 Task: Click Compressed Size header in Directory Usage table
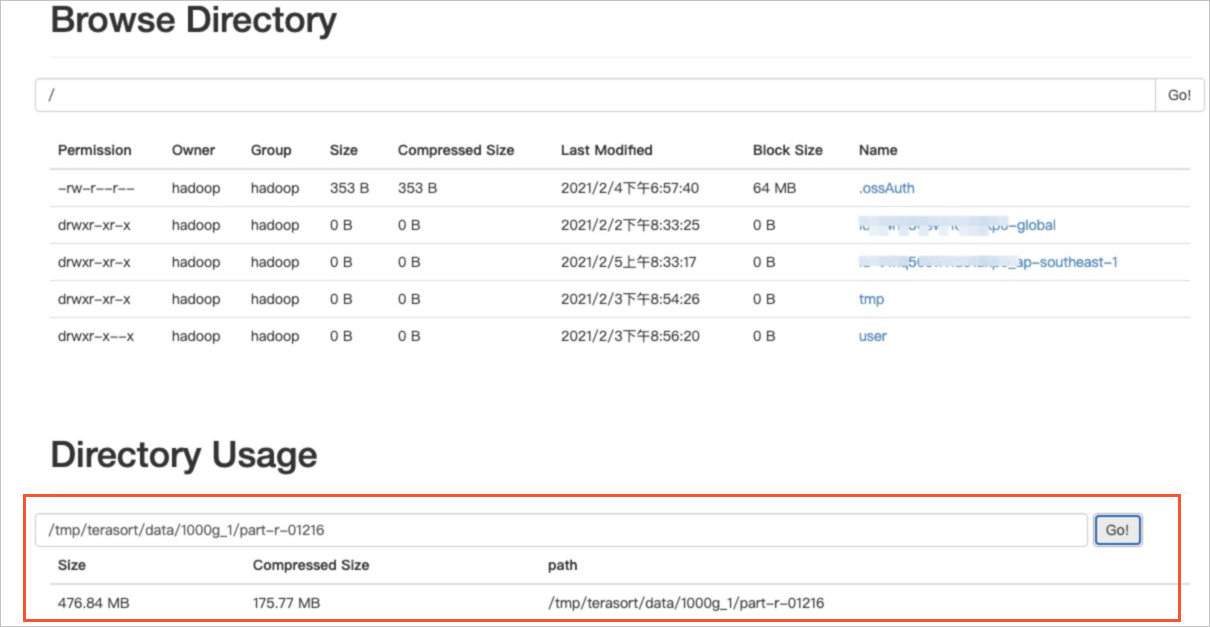[x=311, y=565]
